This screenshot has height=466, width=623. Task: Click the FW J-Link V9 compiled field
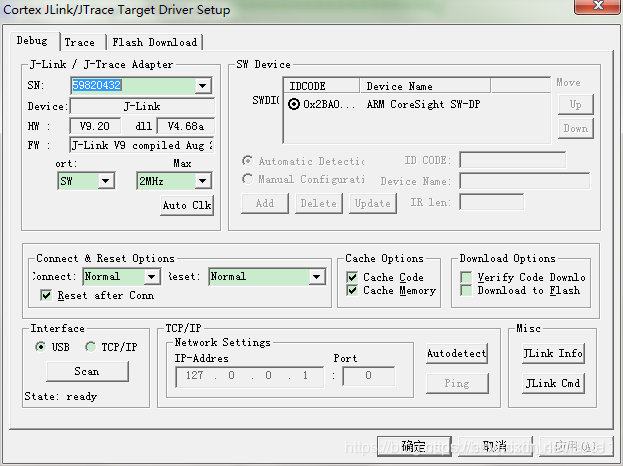click(142, 145)
